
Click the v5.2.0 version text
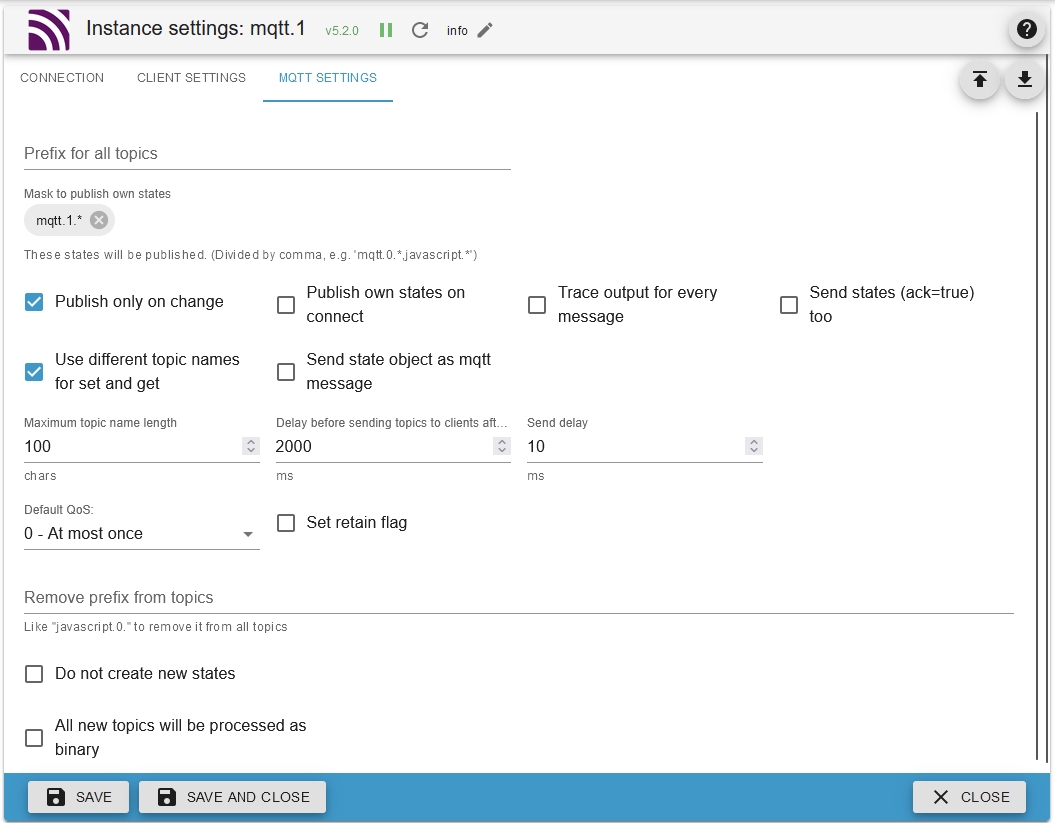click(342, 31)
